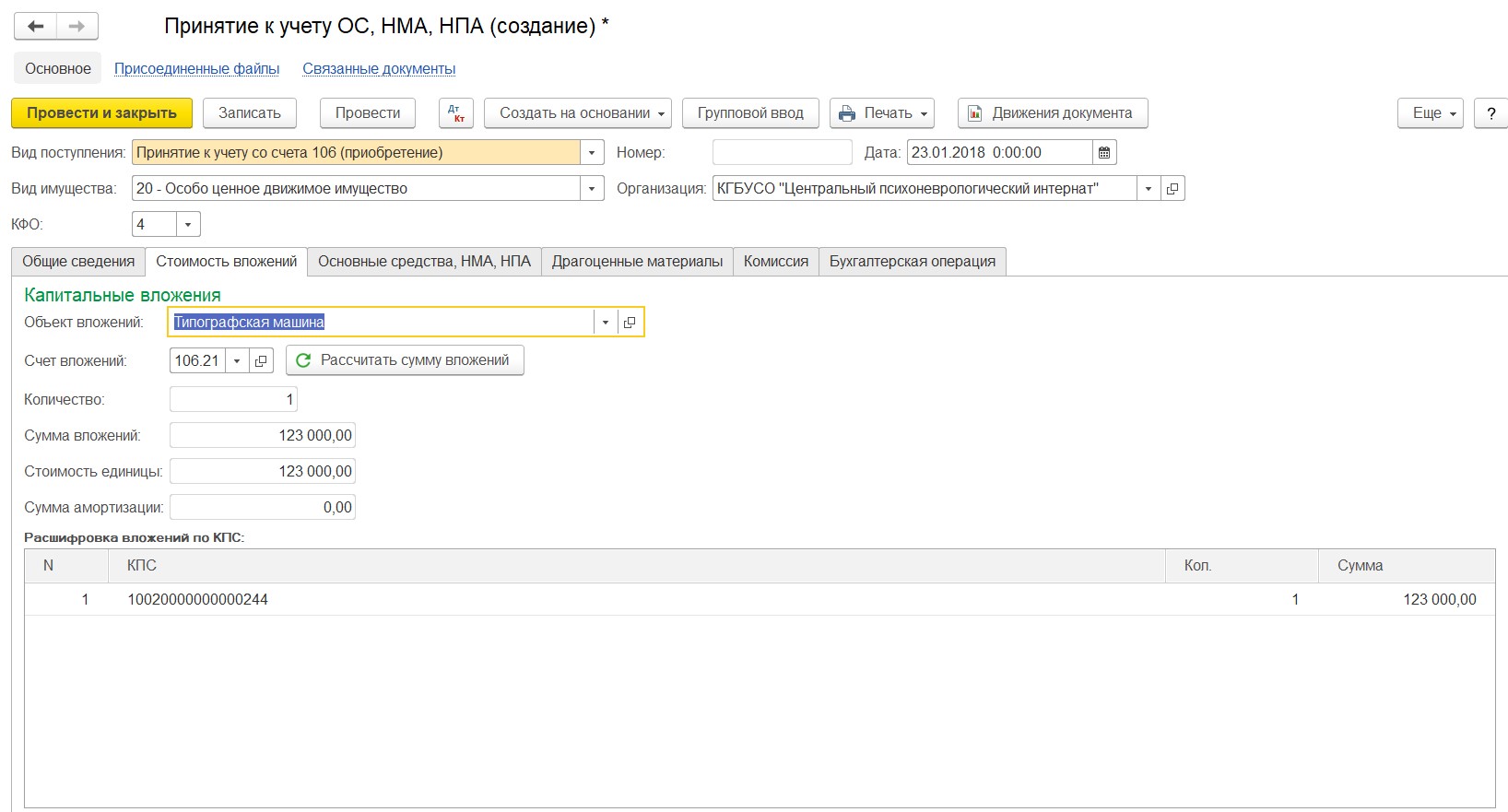Click Провести и закрыть
Viewport: 1508px width, 812px height.
pos(101,113)
